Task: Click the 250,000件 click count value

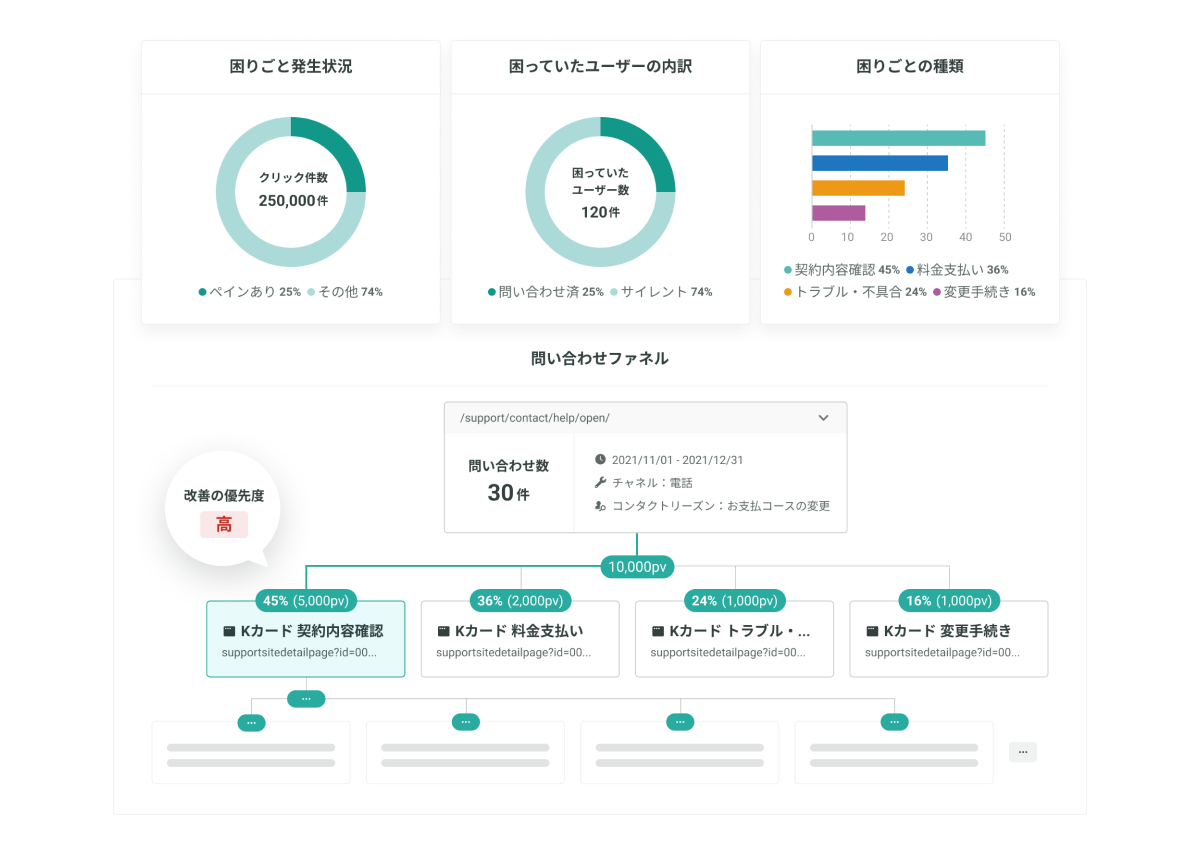Action: pyautogui.click(x=293, y=200)
